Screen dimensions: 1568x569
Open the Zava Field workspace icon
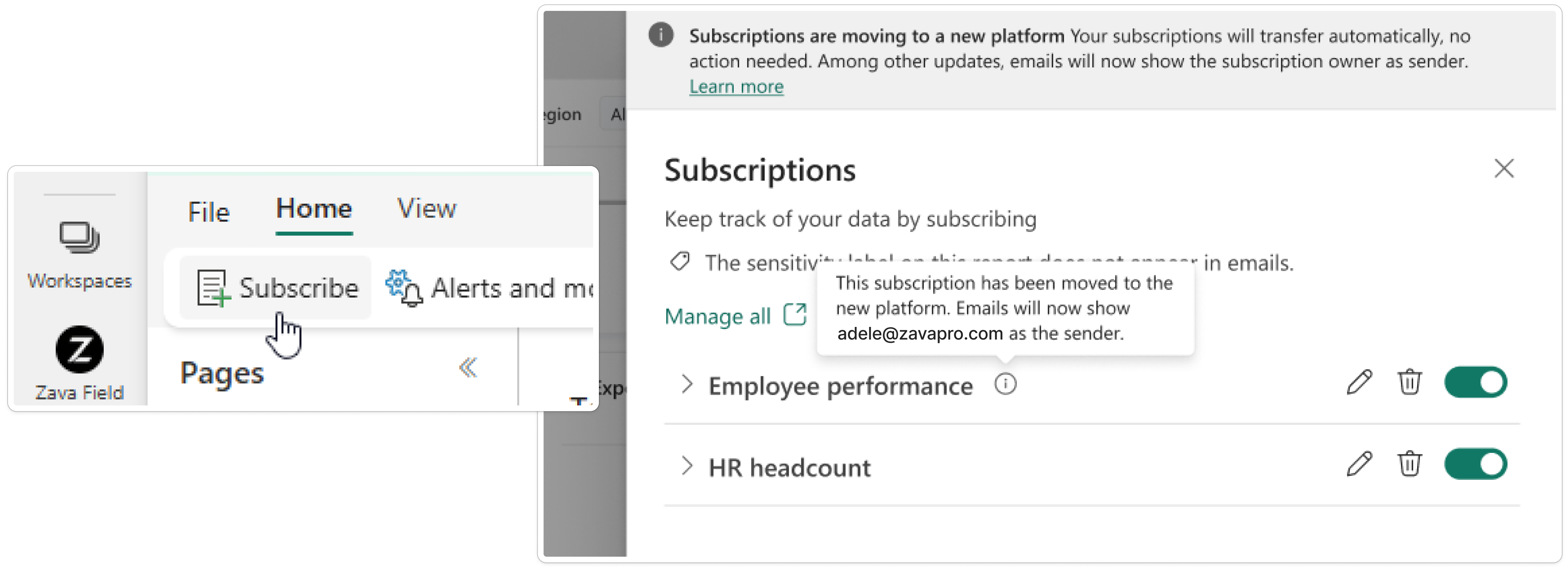79,349
